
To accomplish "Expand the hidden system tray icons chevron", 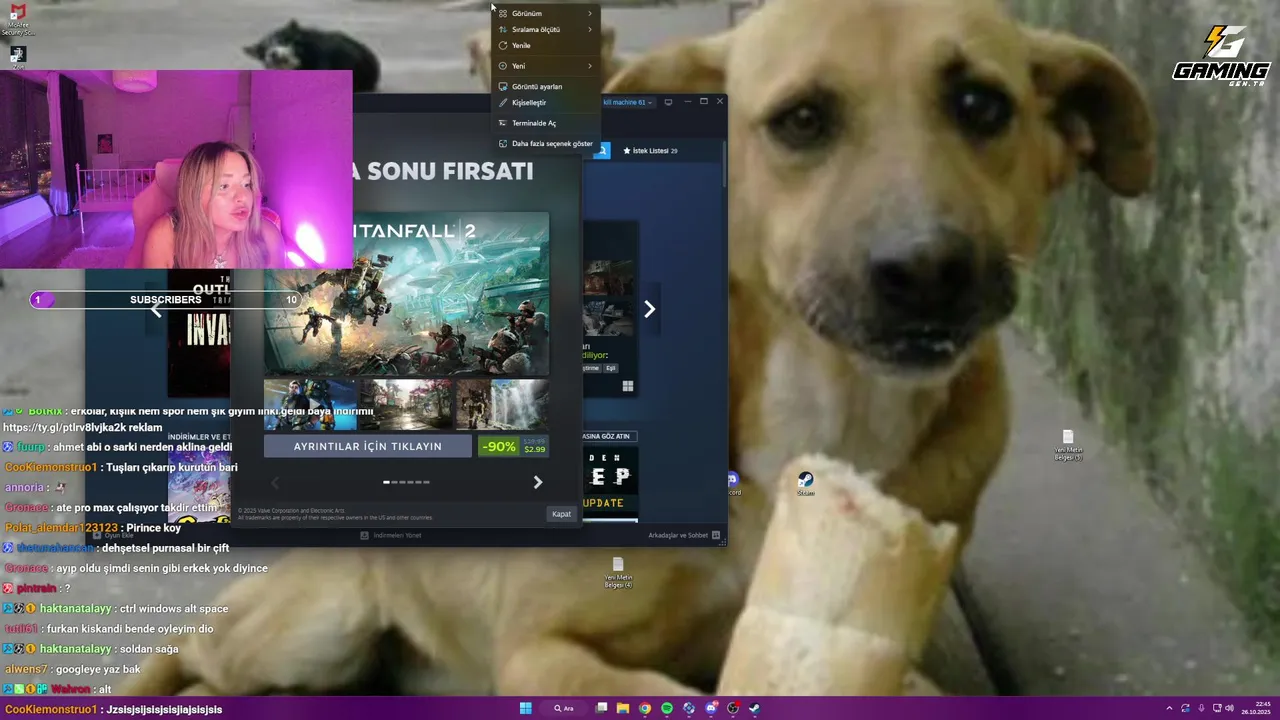I will [x=1170, y=708].
